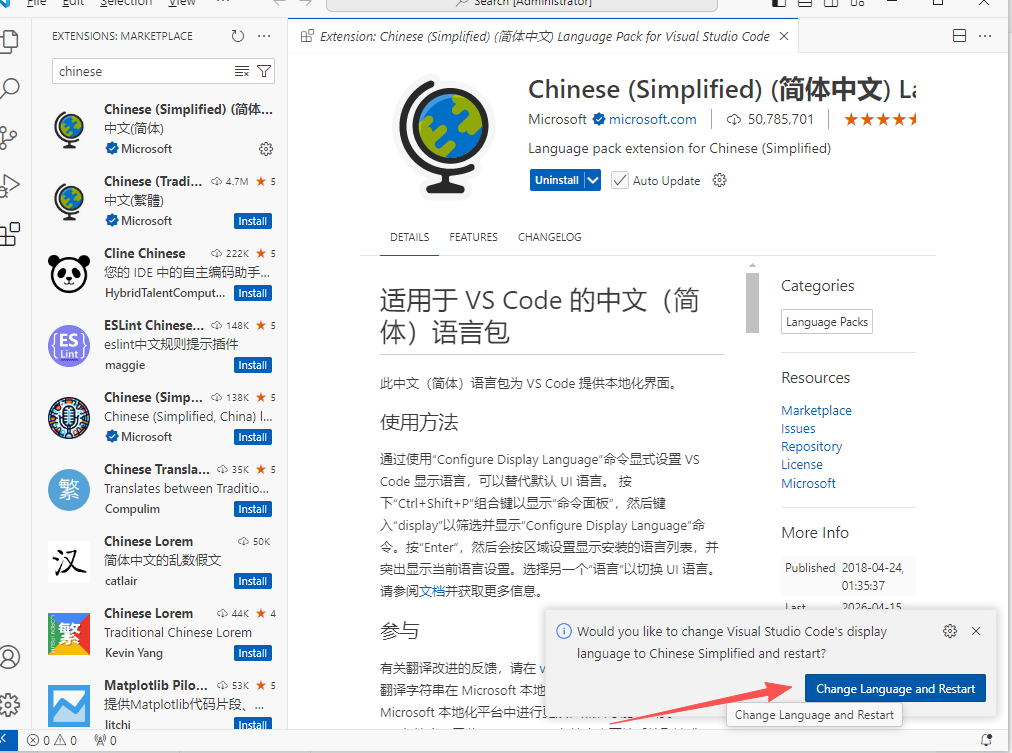Switch to the DETAILS tab
The height and width of the screenshot is (753, 1012).
[409, 237]
